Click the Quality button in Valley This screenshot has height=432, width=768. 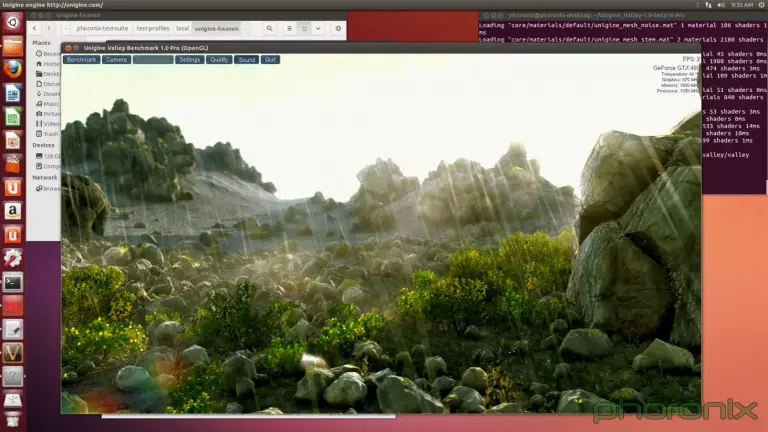pos(219,60)
